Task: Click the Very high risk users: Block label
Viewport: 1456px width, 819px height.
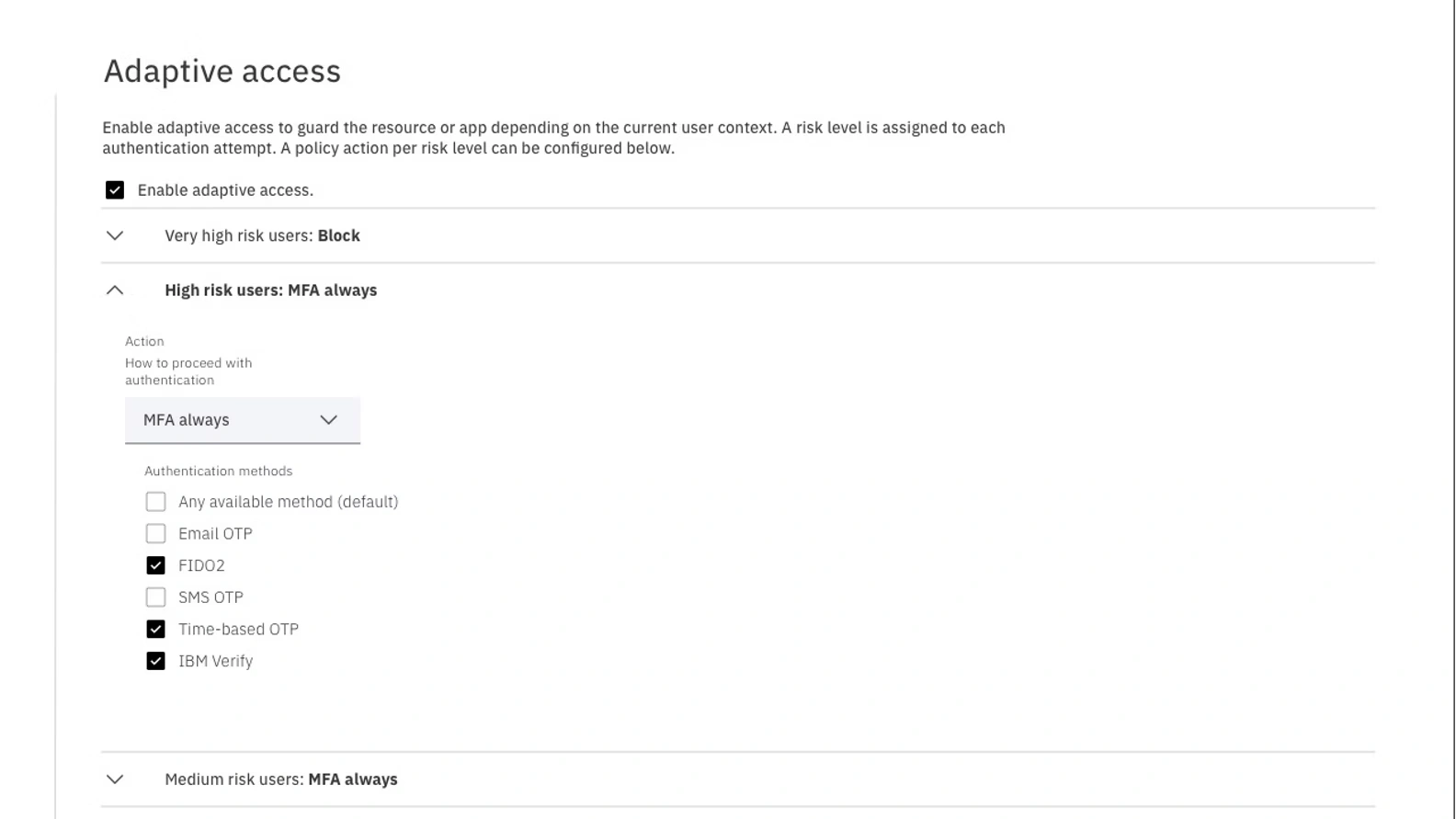Action: tap(262, 235)
